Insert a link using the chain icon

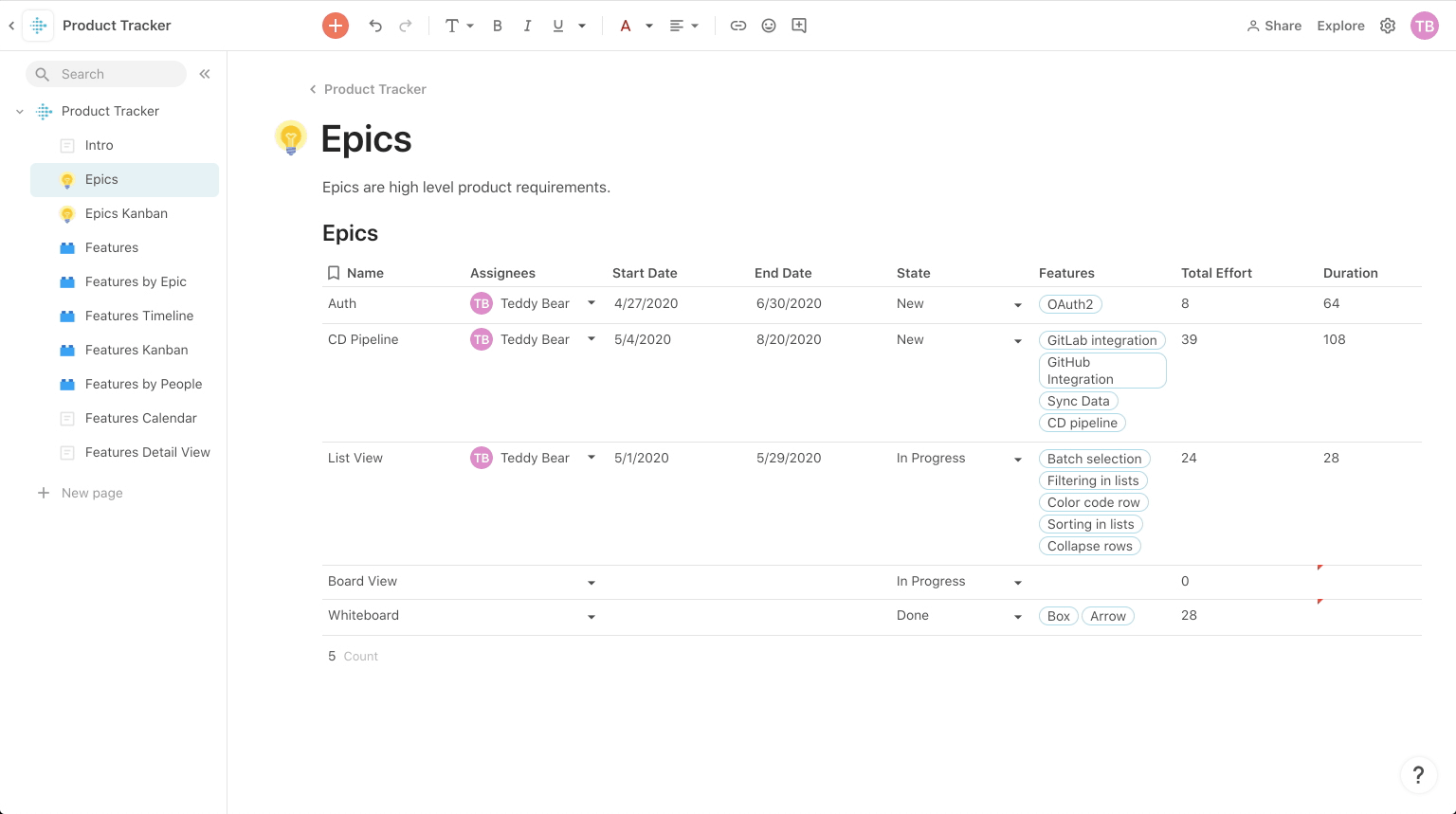click(738, 26)
